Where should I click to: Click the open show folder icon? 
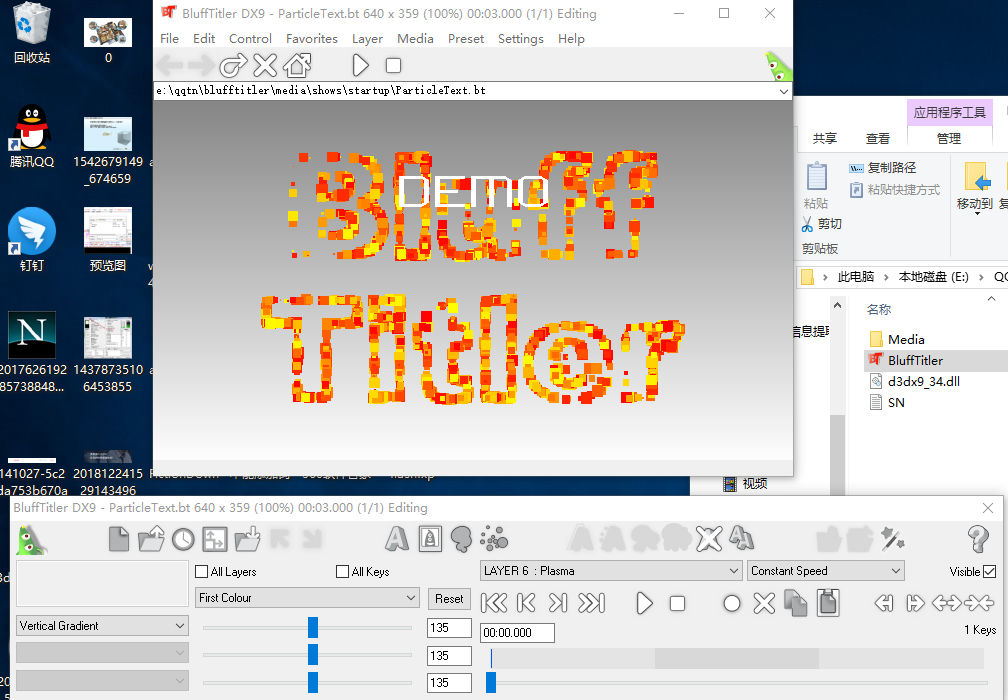click(x=151, y=539)
